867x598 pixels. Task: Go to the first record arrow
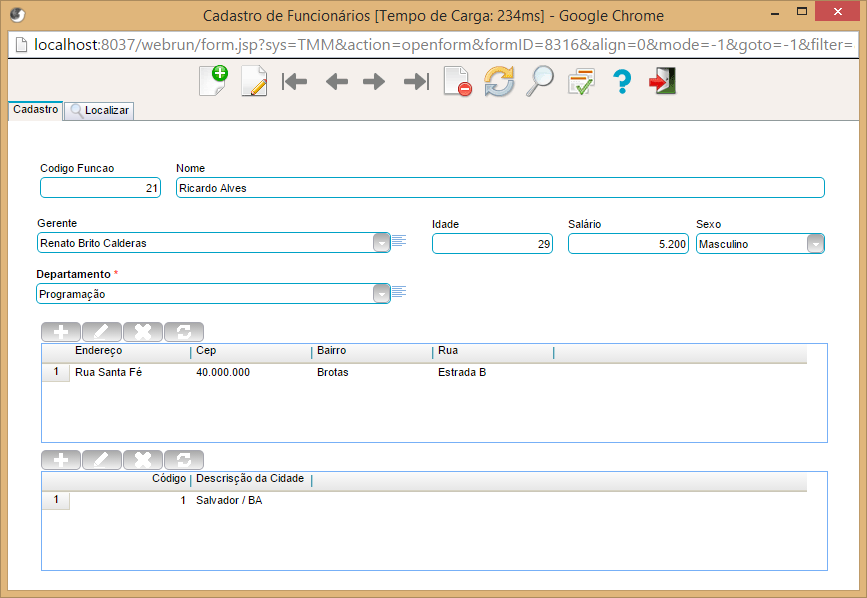[x=294, y=82]
